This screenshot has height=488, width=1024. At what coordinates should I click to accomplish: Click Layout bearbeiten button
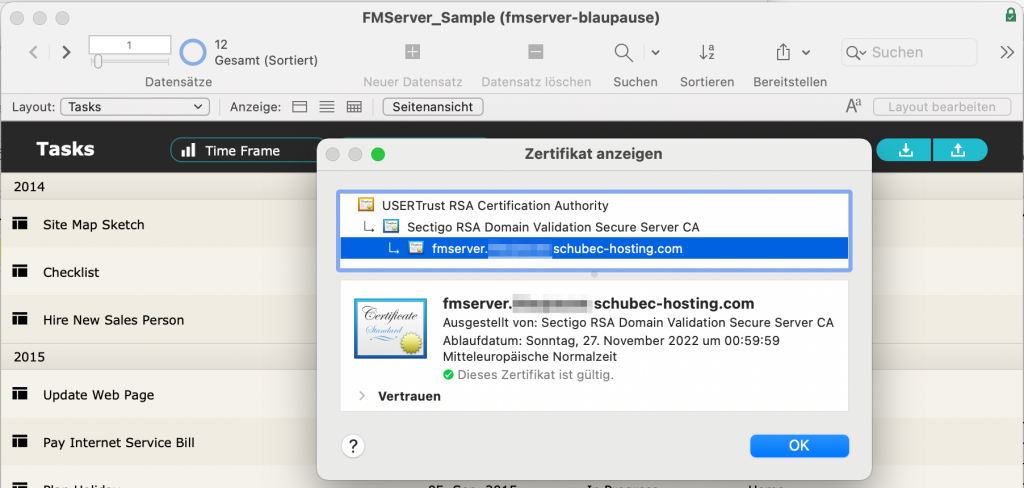click(x=942, y=106)
